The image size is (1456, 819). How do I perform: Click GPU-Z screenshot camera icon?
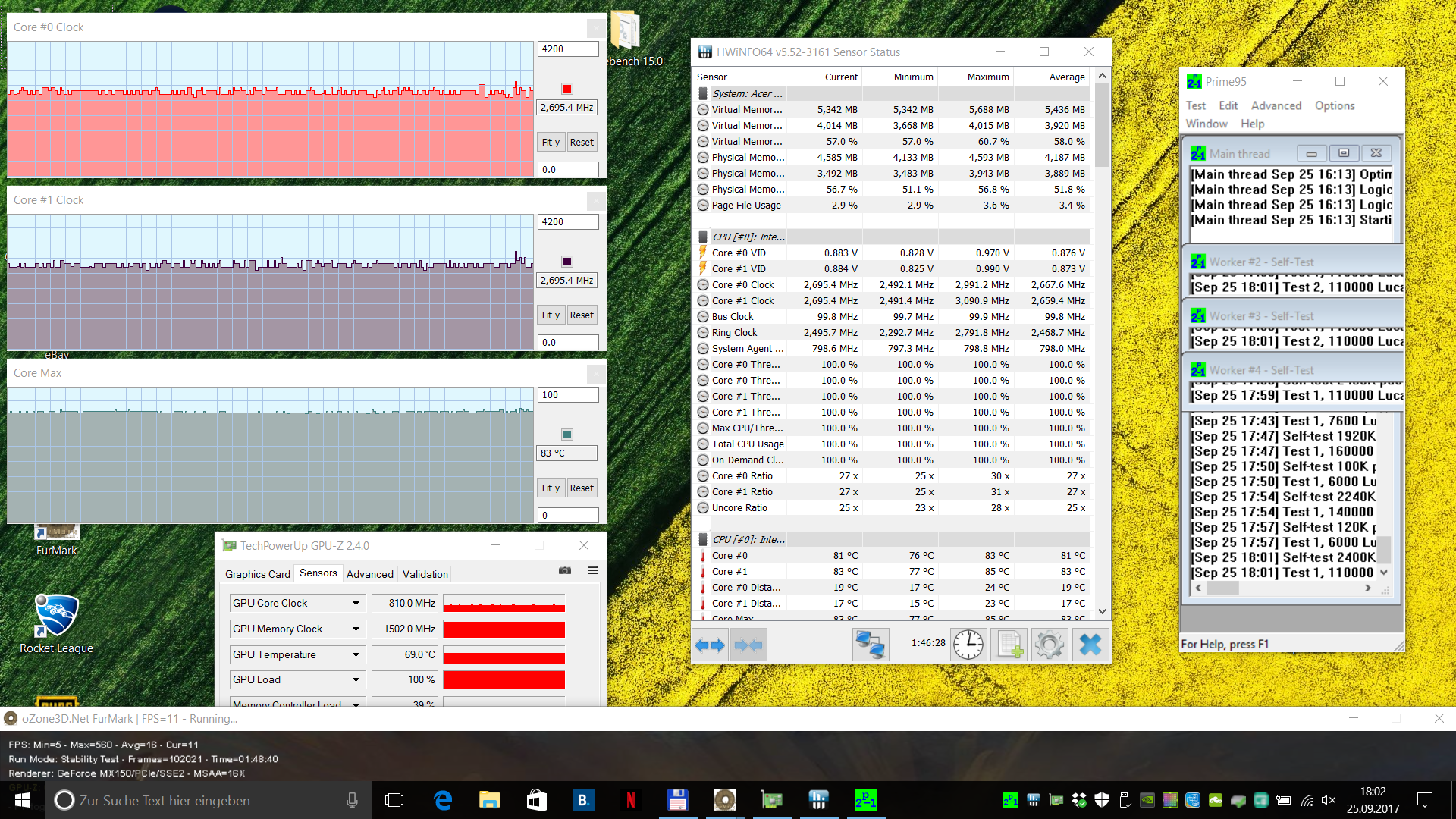click(x=565, y=570)
